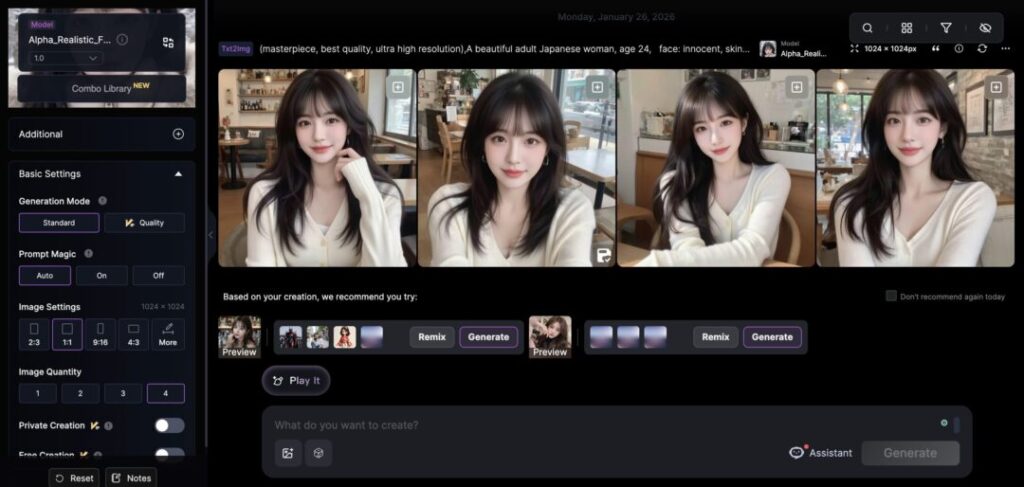Collapse the Basic Settings section
This screenshot has width=1024, height=487.
(178, 173)
